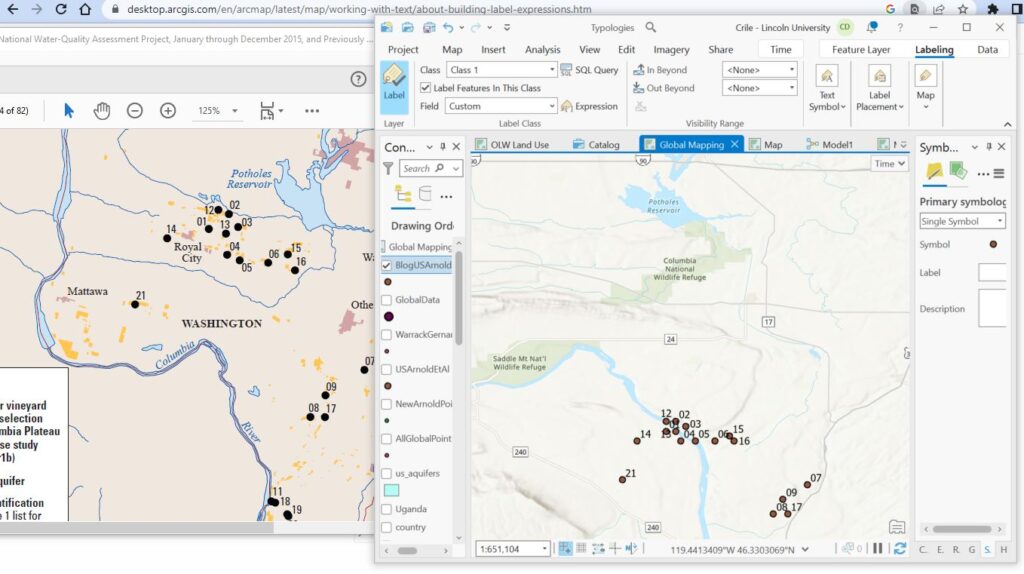
Task: Select the Symbology gallery tab icon
Action: [935, 172]
